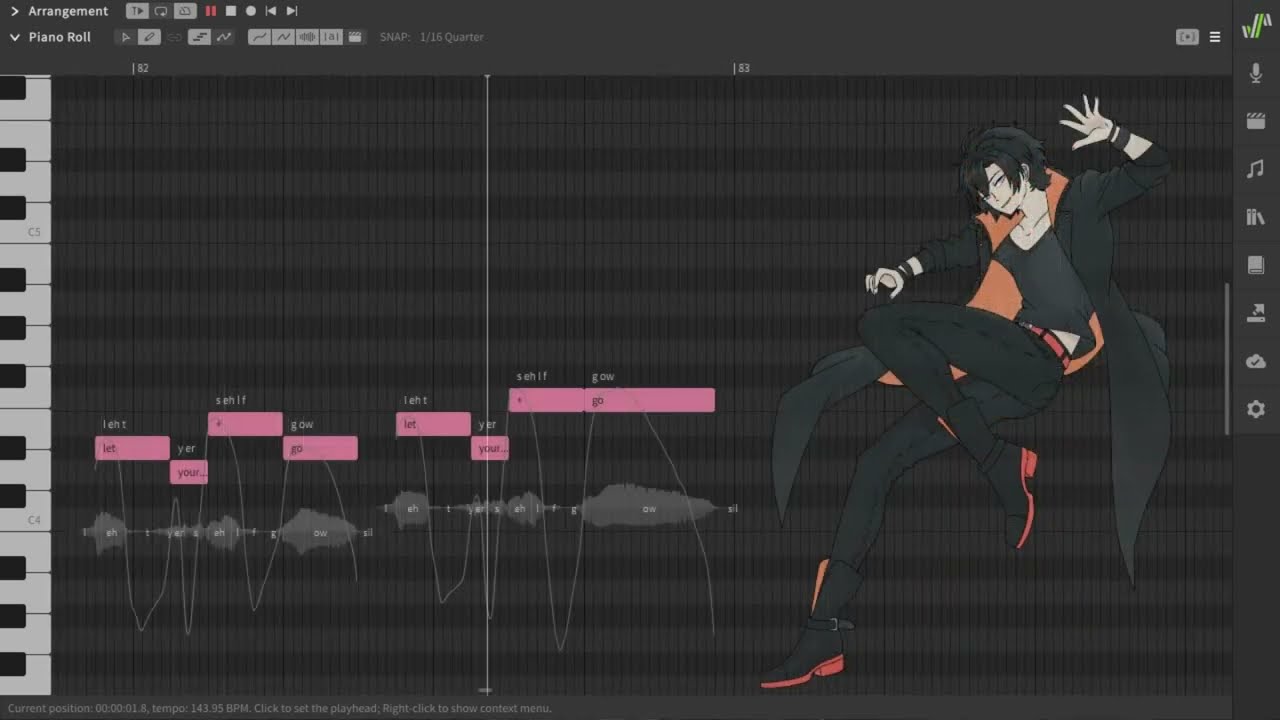Click the large 'ow' waveform segment

648,508
